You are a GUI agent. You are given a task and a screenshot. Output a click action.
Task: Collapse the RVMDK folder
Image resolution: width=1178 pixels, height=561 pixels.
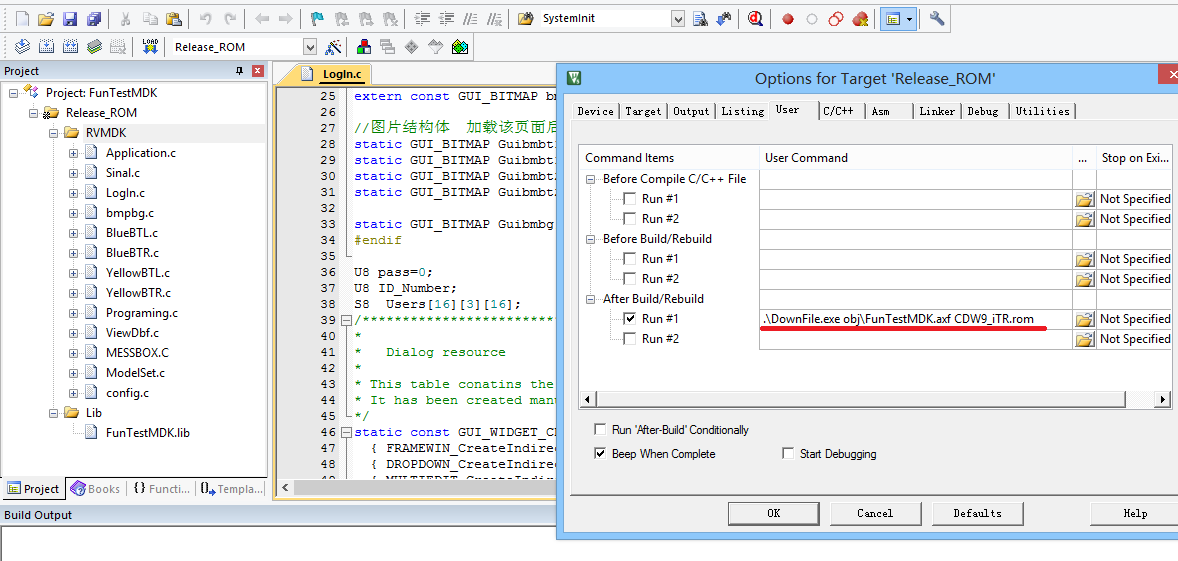tap(53, 133)
